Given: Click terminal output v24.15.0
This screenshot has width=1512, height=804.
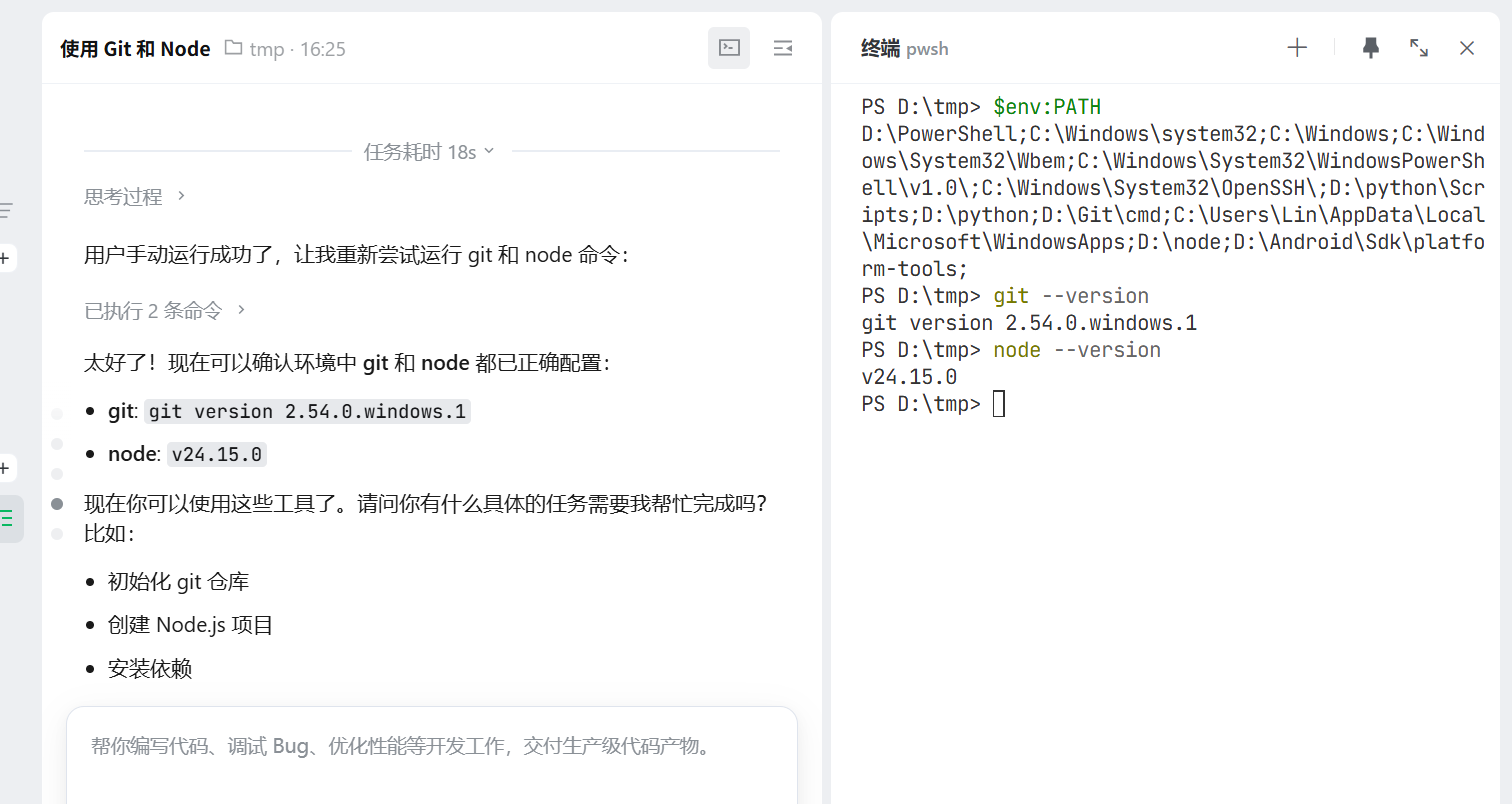Looking at the screenshot, I should [x=909, y=377].
